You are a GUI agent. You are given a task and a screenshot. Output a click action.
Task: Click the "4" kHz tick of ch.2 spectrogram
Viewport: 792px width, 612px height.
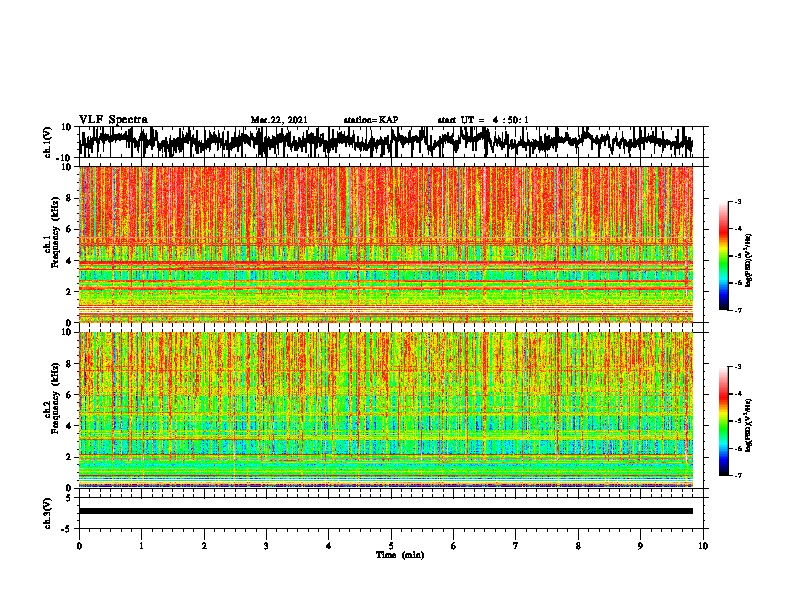[70, 426]
